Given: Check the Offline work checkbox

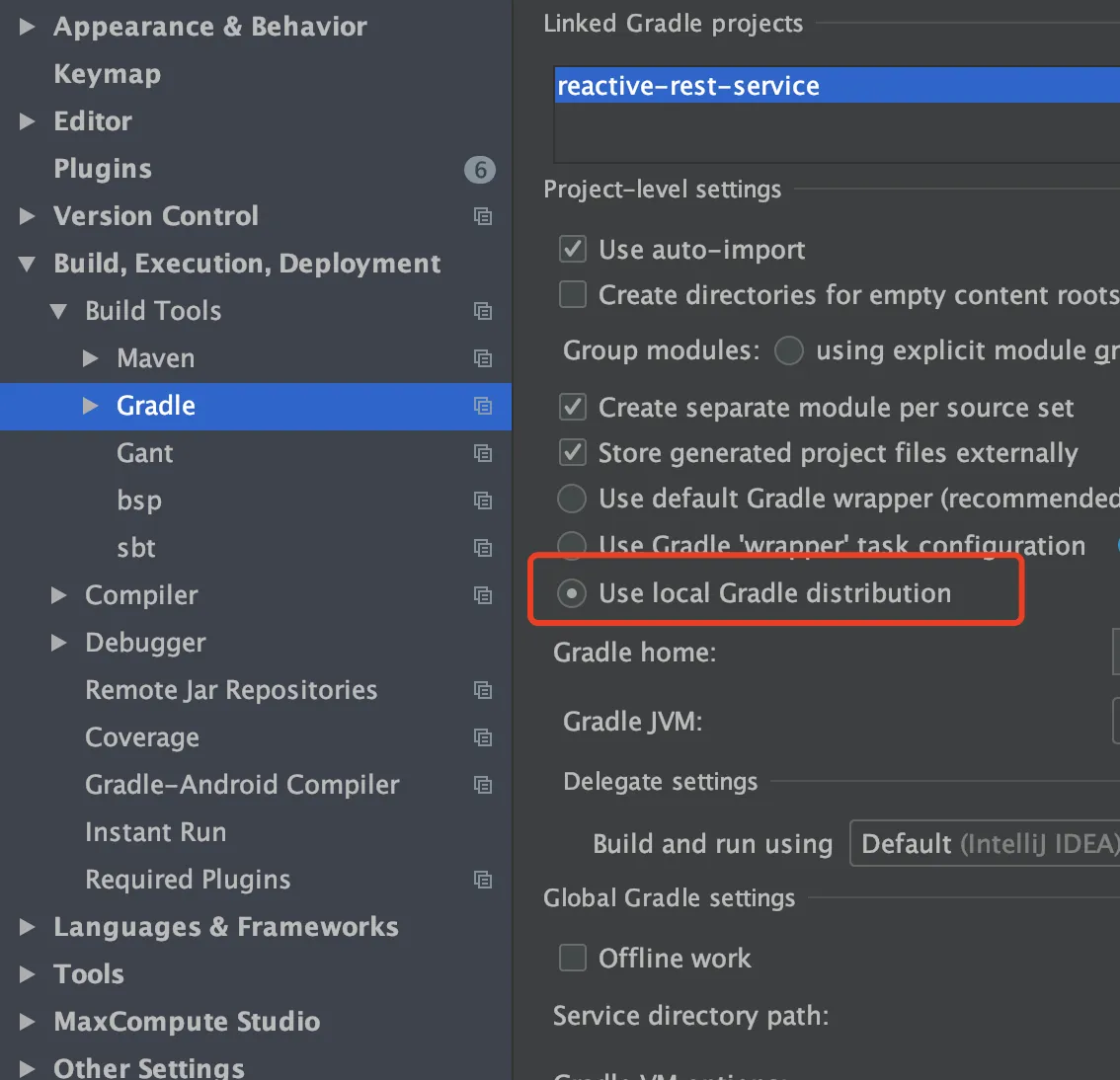Looking at the screenshot, I should (573, 958).
